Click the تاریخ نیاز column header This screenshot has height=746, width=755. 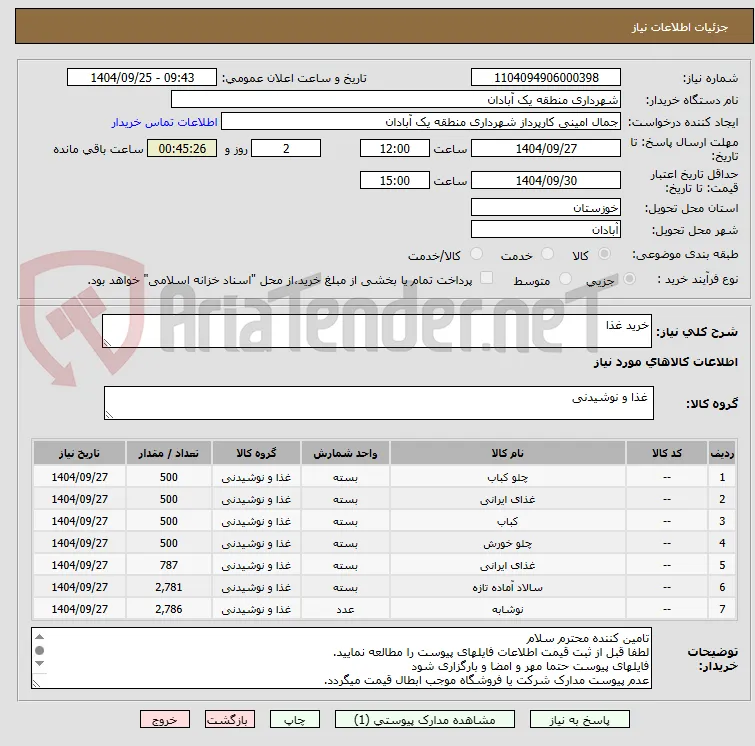pos(79,453)
